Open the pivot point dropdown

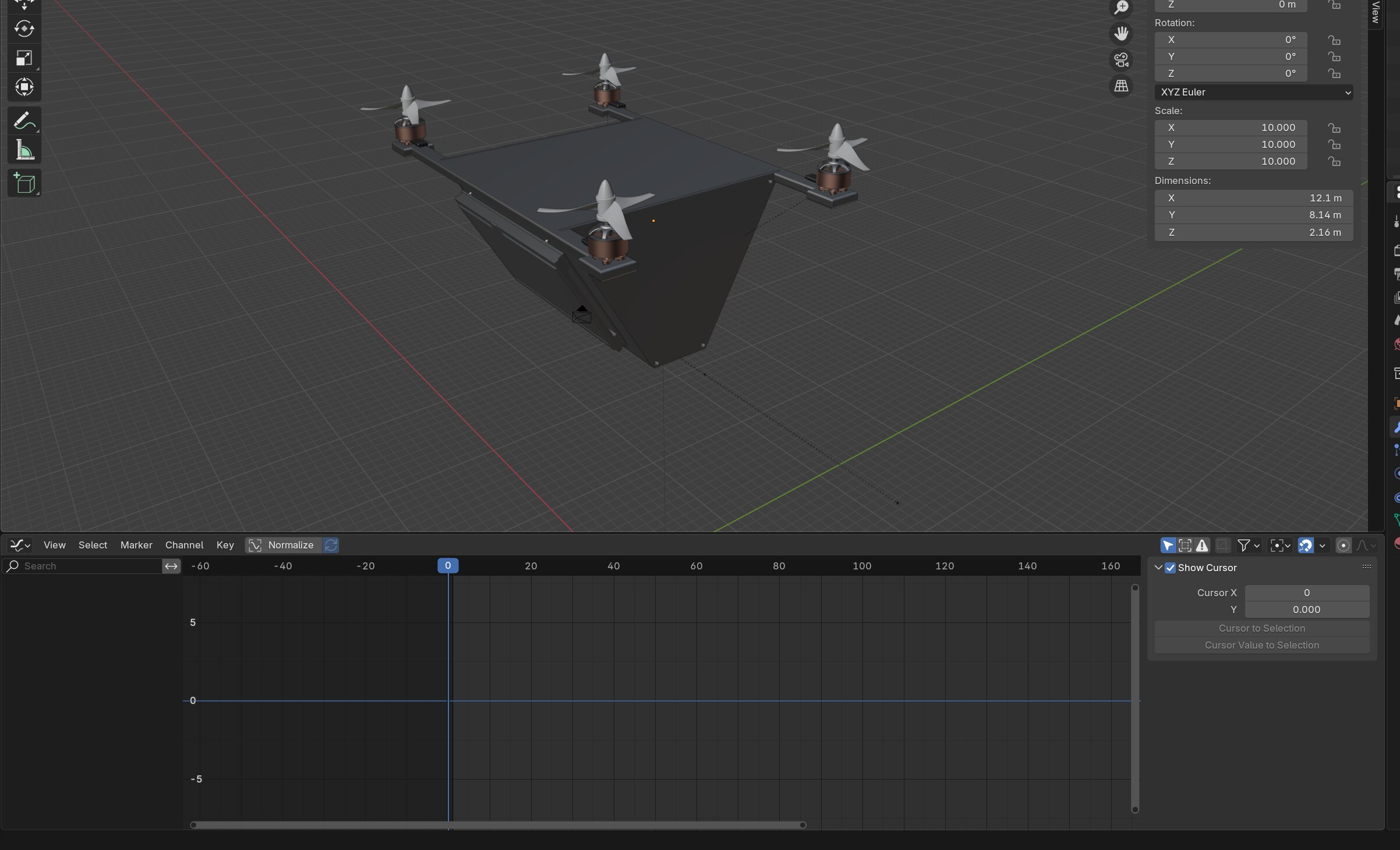coord(1281,545)
